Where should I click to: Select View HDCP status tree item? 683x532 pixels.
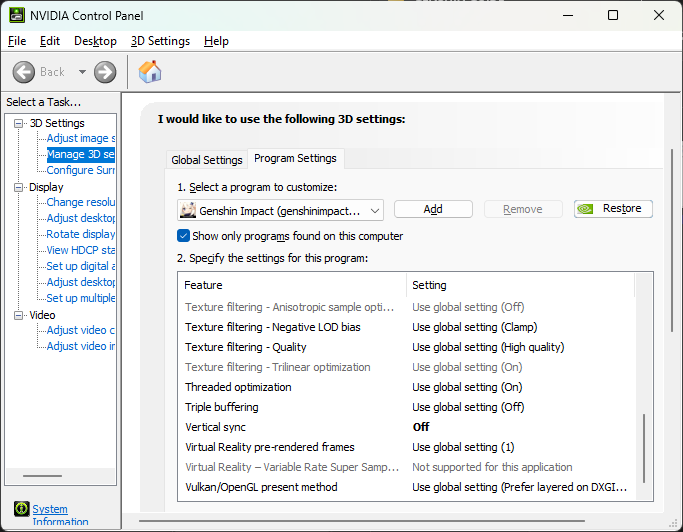[81, 250]
